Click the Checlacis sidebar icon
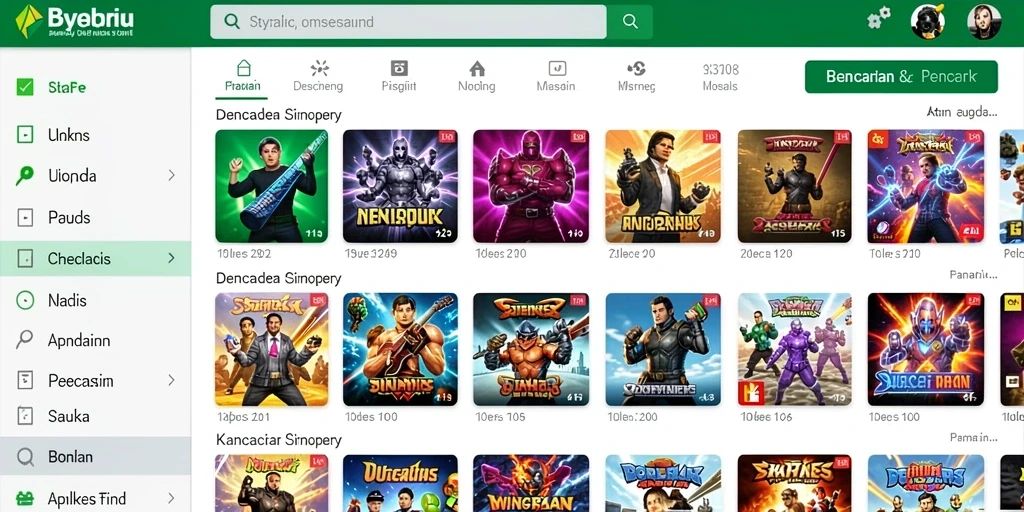The height and width of the screenshot is (512, 1024). pos(25,259)
